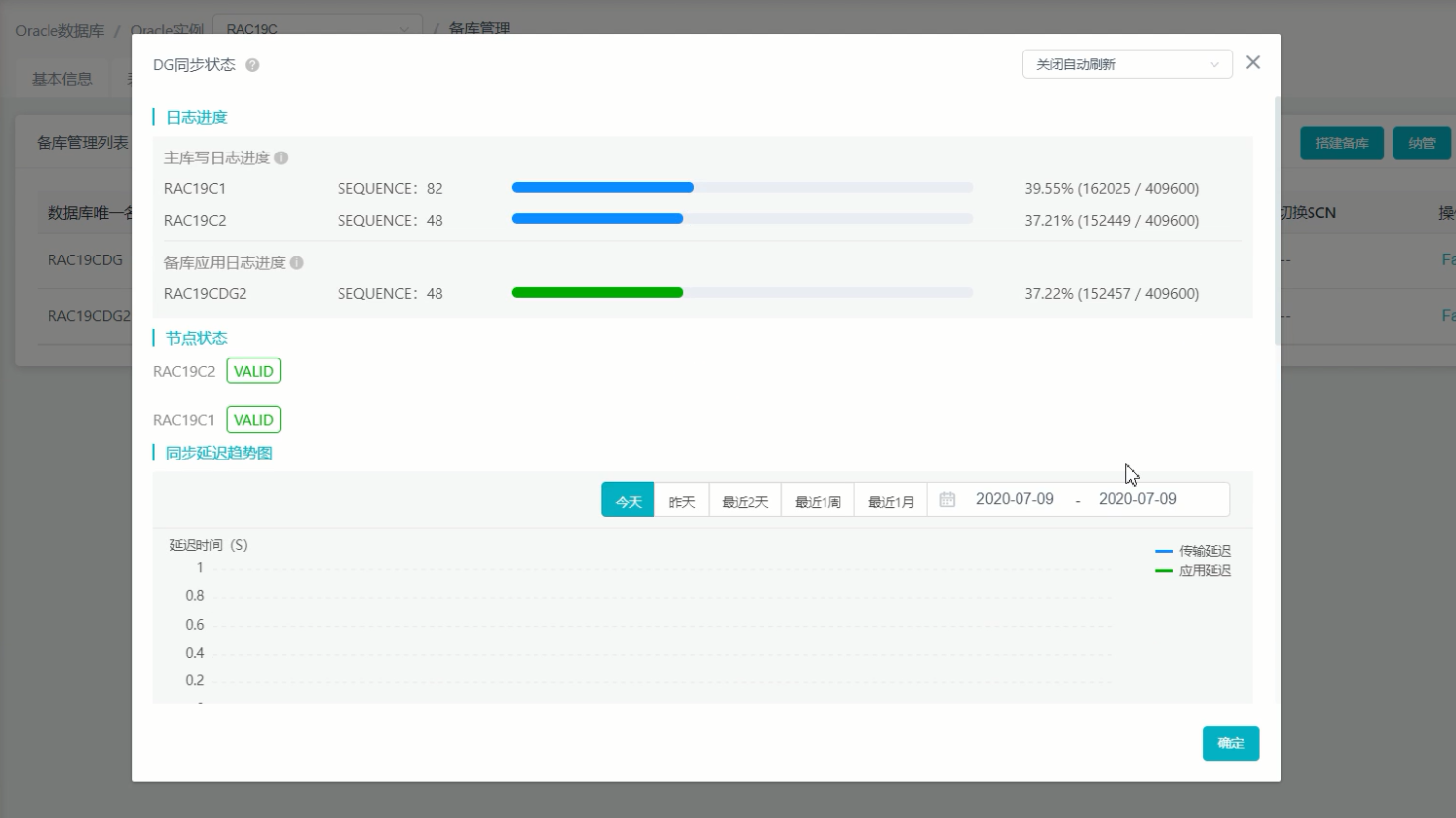This screenshot has height=818, width=1456.
Task: Expand the RAC19C instance selector behind dialog
Action: (317, 29)
